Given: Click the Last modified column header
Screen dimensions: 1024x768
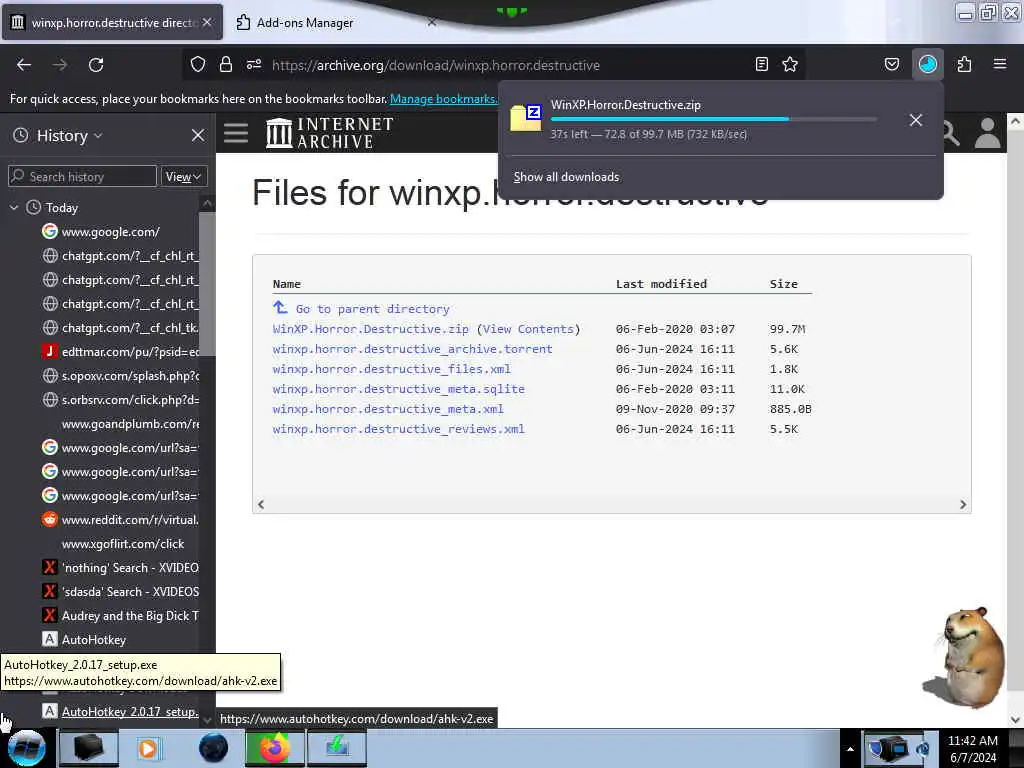Looking at the screenshot, I should pyautogui.click(x=661, y=284).
